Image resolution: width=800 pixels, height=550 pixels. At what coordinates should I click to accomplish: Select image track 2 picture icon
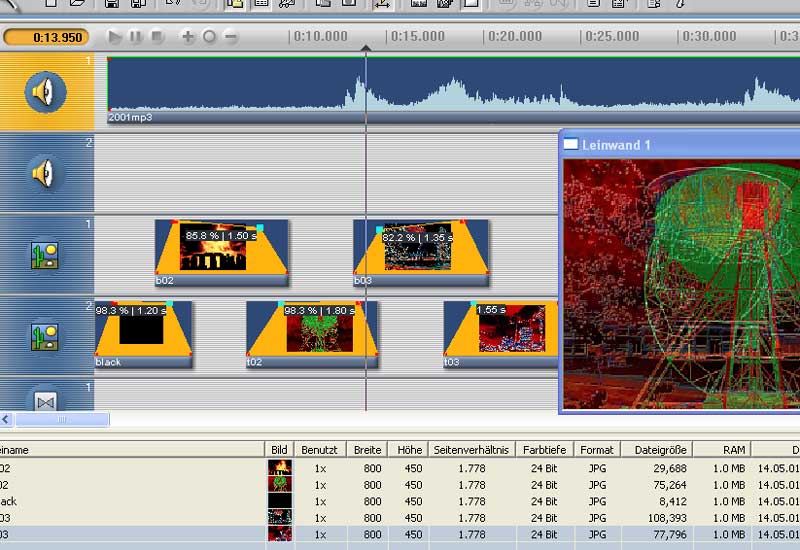click(46, 335)
